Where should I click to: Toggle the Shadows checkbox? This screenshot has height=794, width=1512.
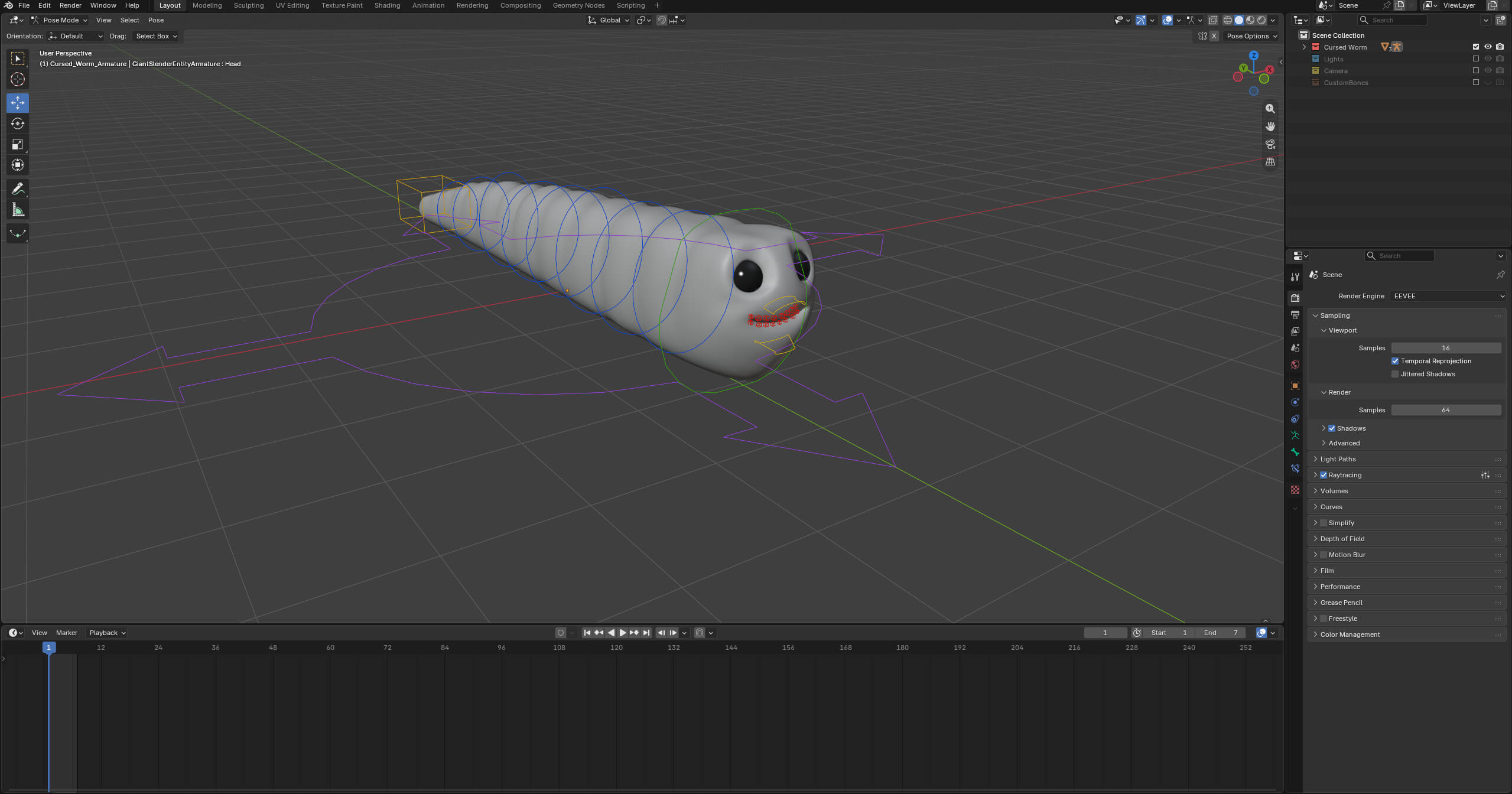point(1332,428)
